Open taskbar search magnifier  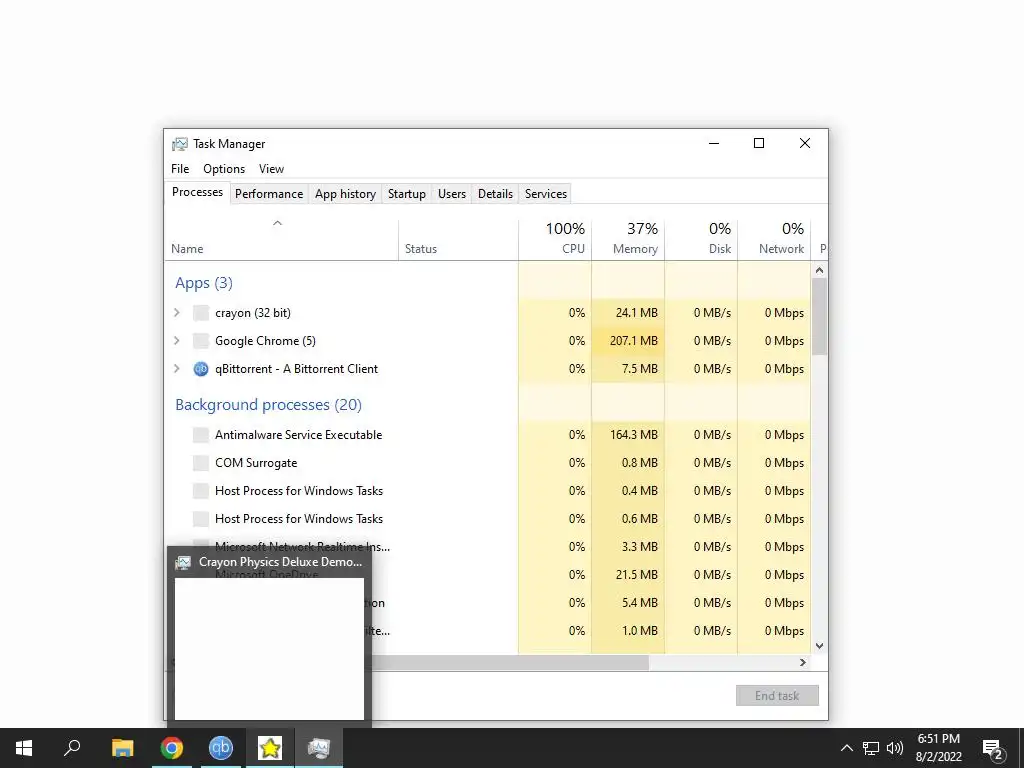pyautogui.click(x=72, y=748)
